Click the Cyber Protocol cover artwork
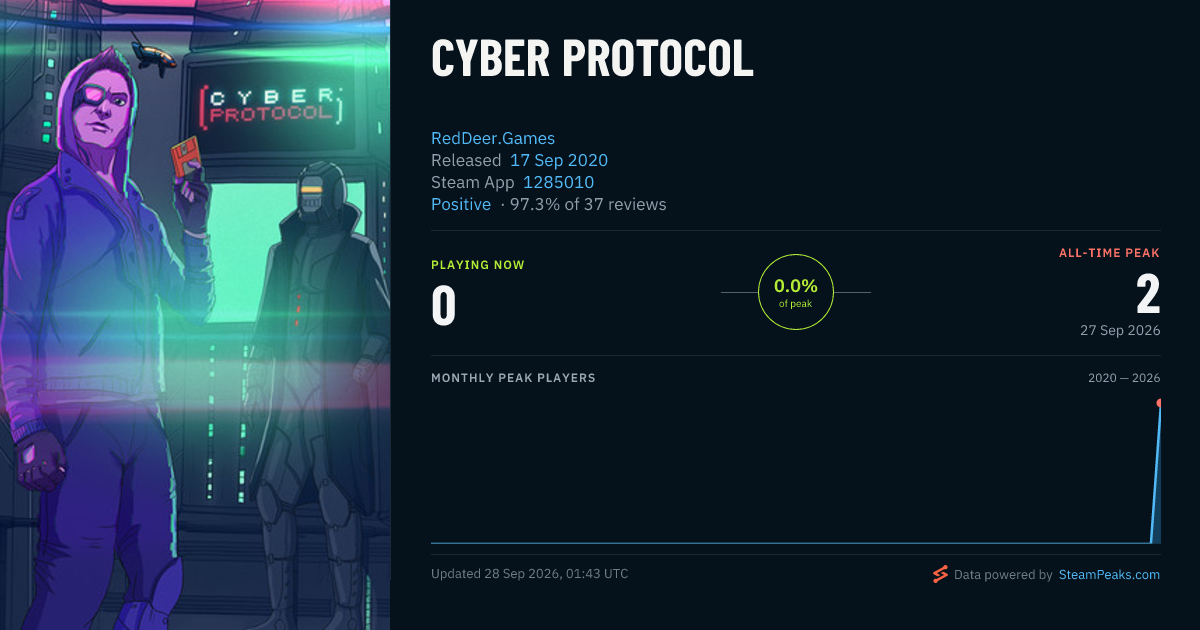Viewport: 1200px width, 630px height. (x=195, y=315)
